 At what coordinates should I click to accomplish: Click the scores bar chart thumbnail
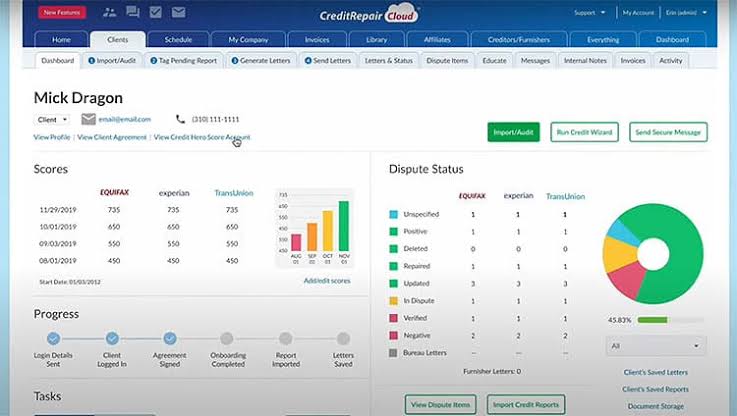314,228
